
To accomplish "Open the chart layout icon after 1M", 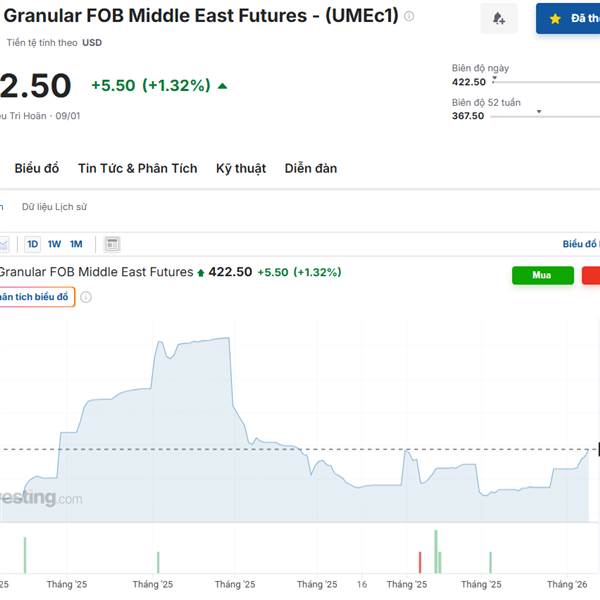I will click(x=112, y=244).
